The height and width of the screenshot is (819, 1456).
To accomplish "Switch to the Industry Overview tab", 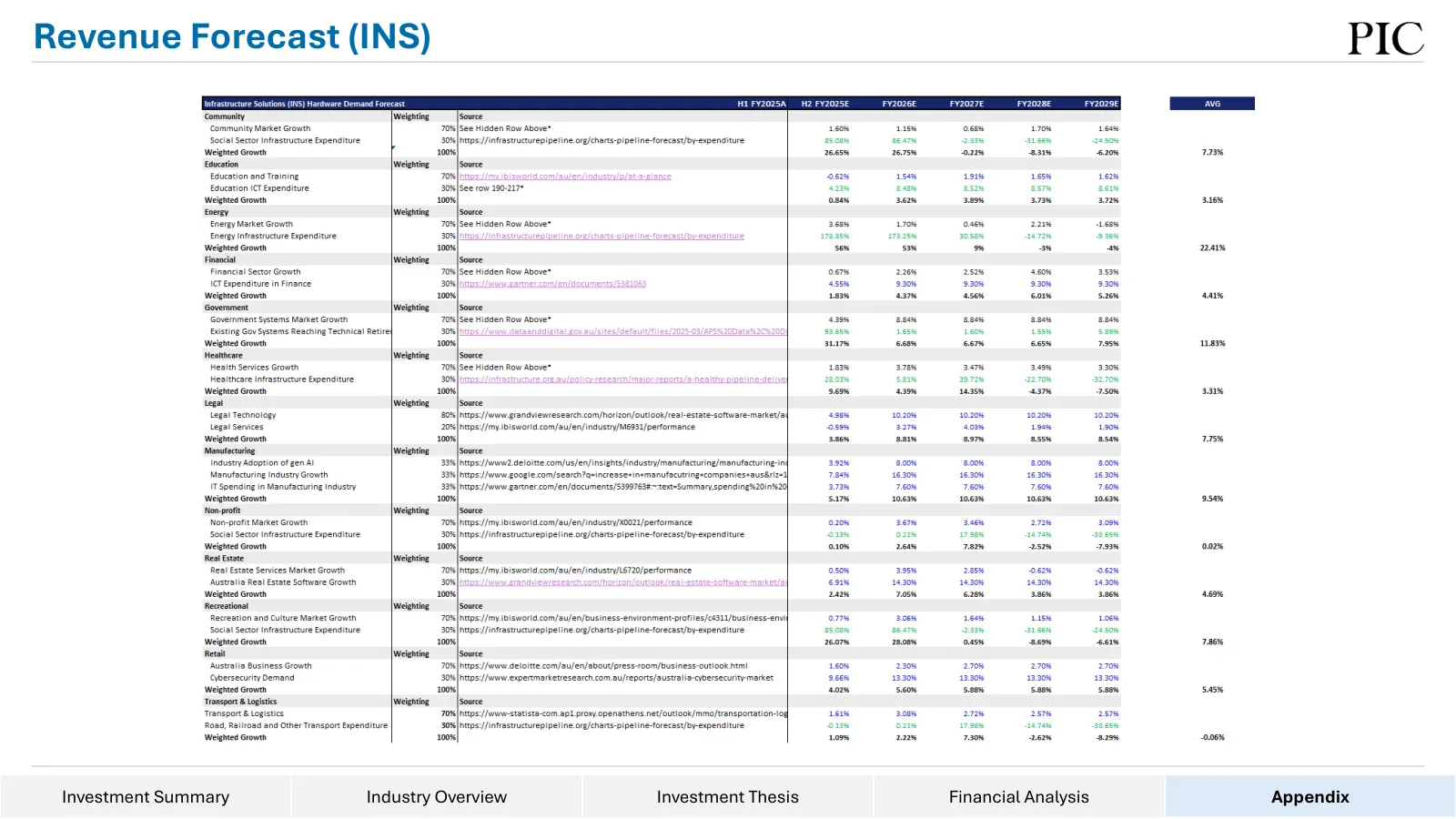I will (x=437, y=796).
